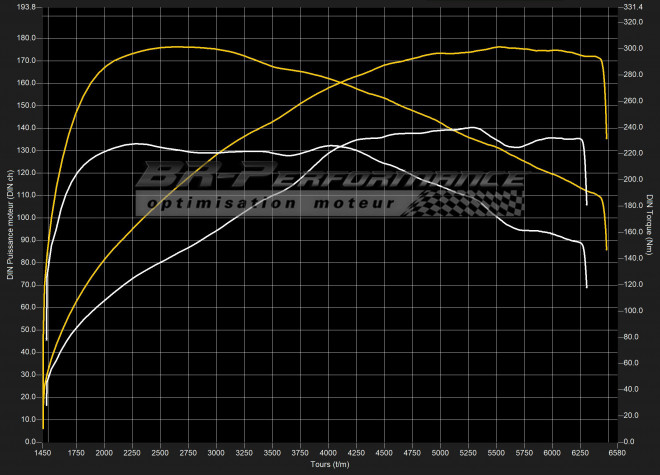Click the yellow power curve peak near 5500 rpm
This screenshot has width=660, height=475.
[497, 47]
